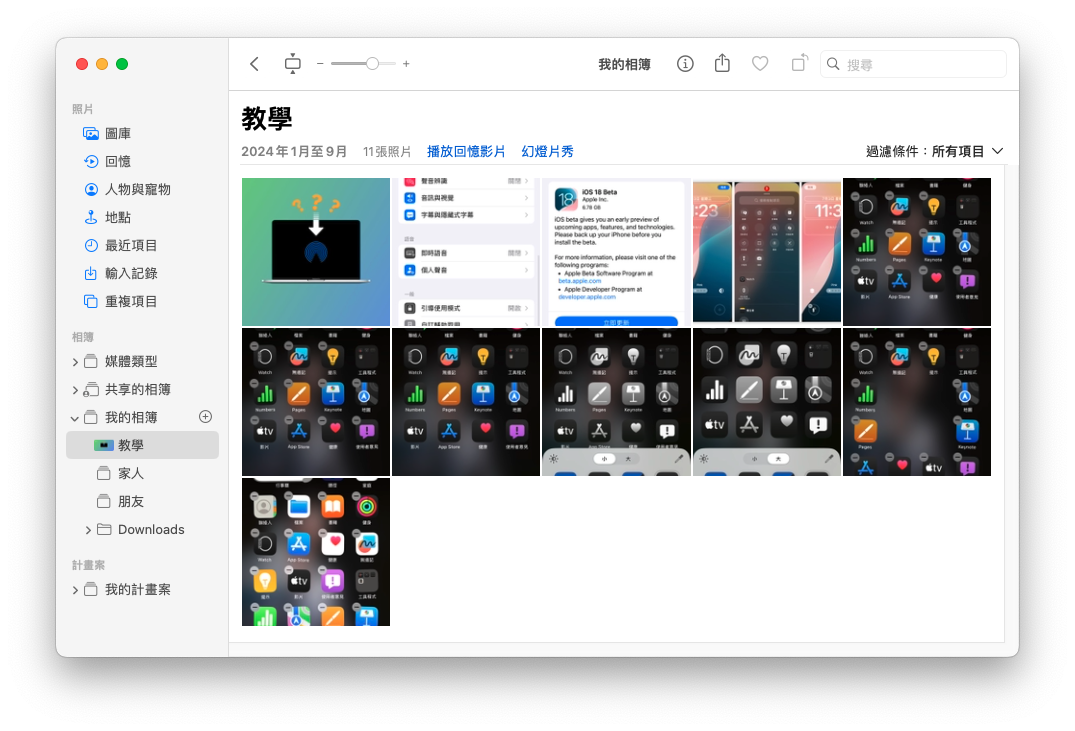Click the album title 教學
Image resolution: width=1075 pixels, height=731 pixels.
[x=267, y=119]
